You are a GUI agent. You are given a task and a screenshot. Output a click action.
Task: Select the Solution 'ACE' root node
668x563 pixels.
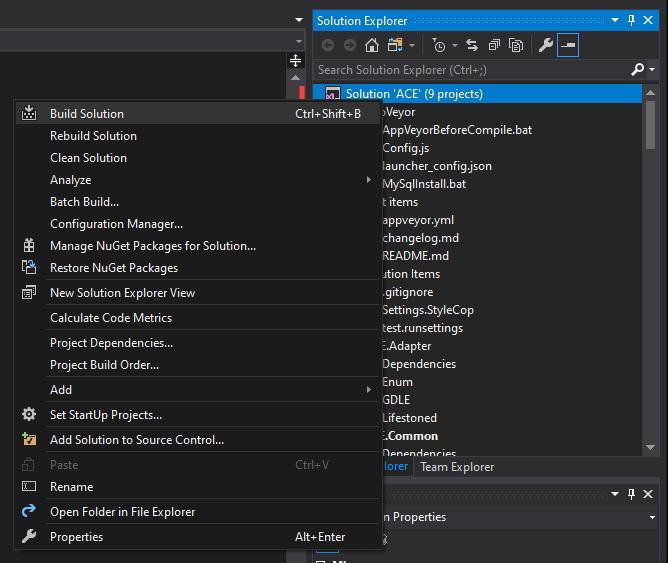click(x=477, y=94)
